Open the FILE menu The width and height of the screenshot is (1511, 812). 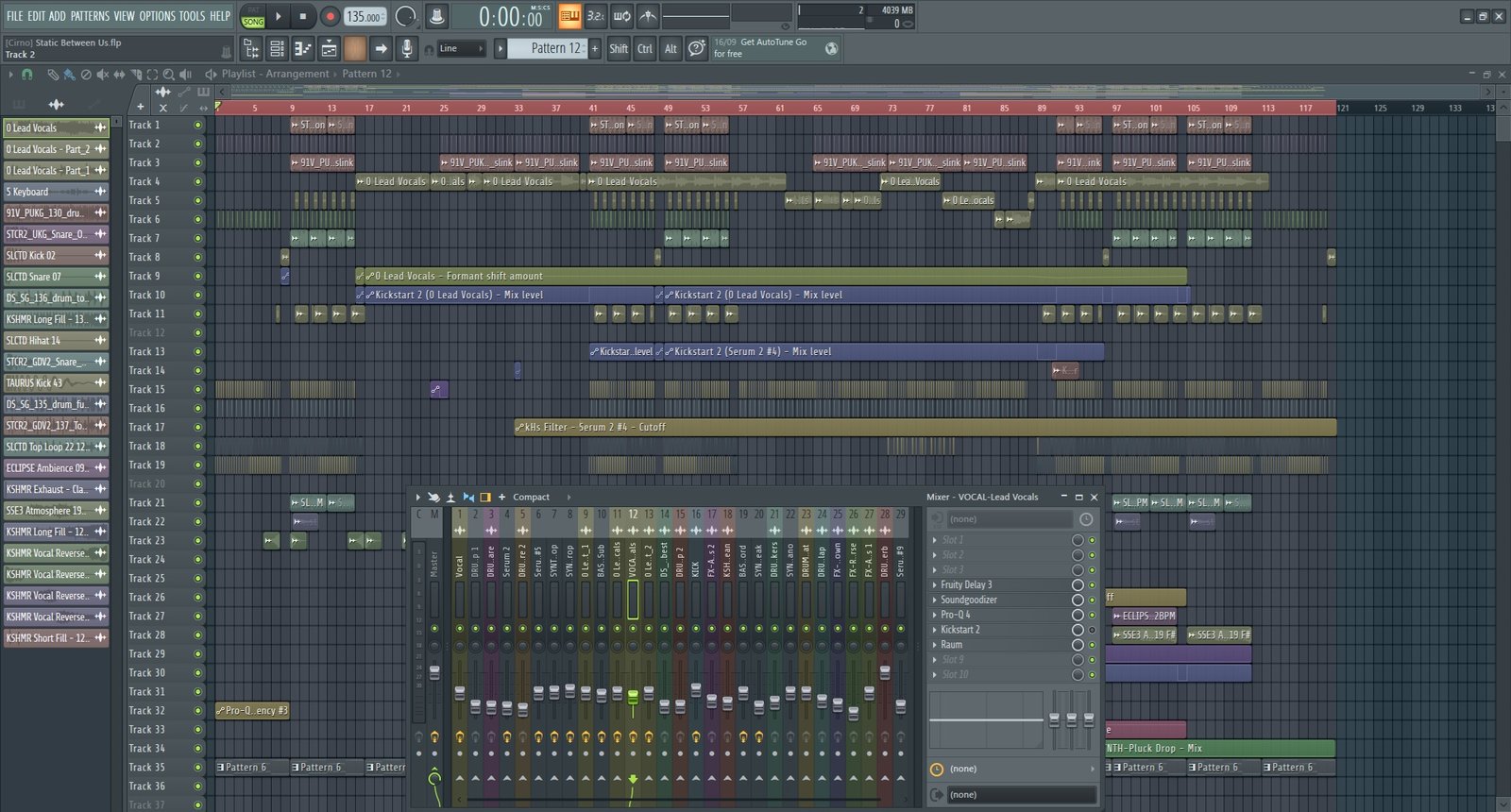coord(14,16)
